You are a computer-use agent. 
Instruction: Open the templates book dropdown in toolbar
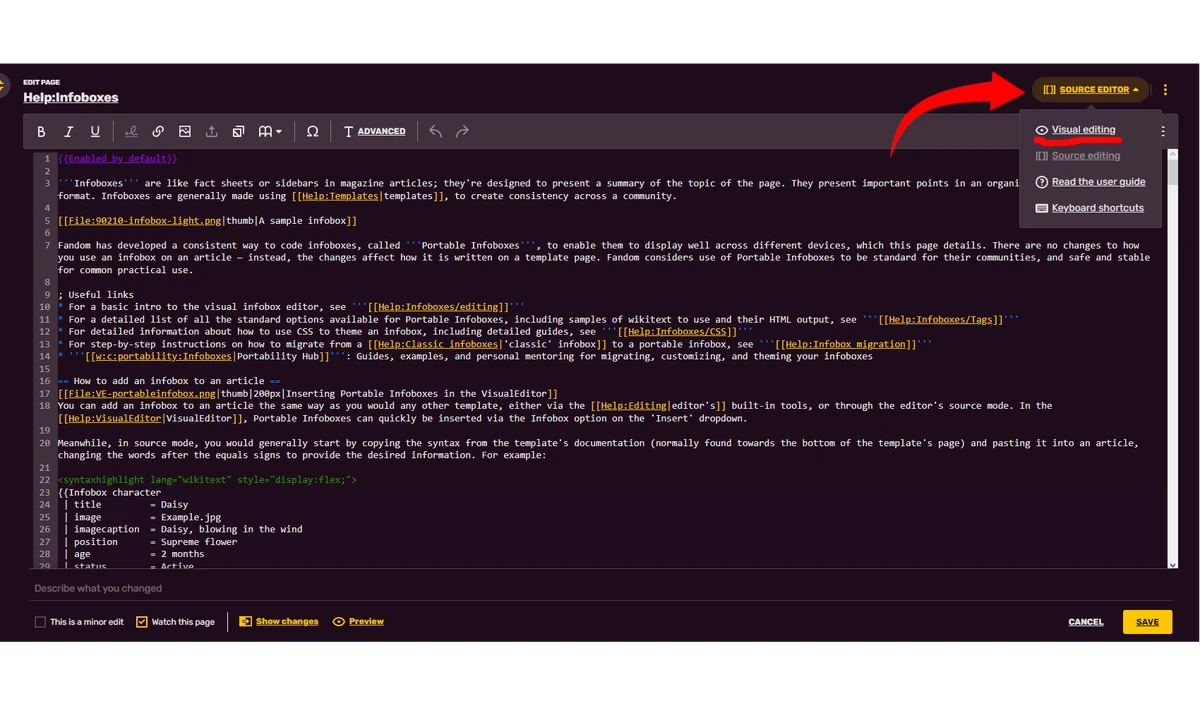267,131
